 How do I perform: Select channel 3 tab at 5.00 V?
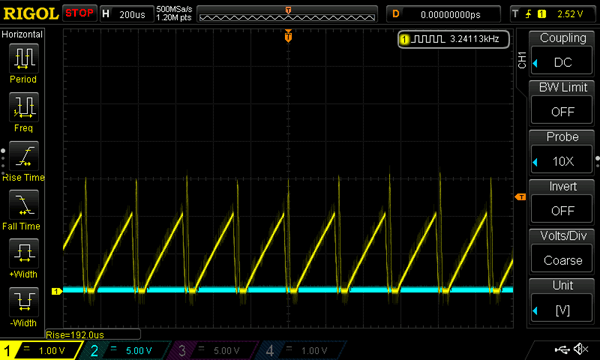214,350
